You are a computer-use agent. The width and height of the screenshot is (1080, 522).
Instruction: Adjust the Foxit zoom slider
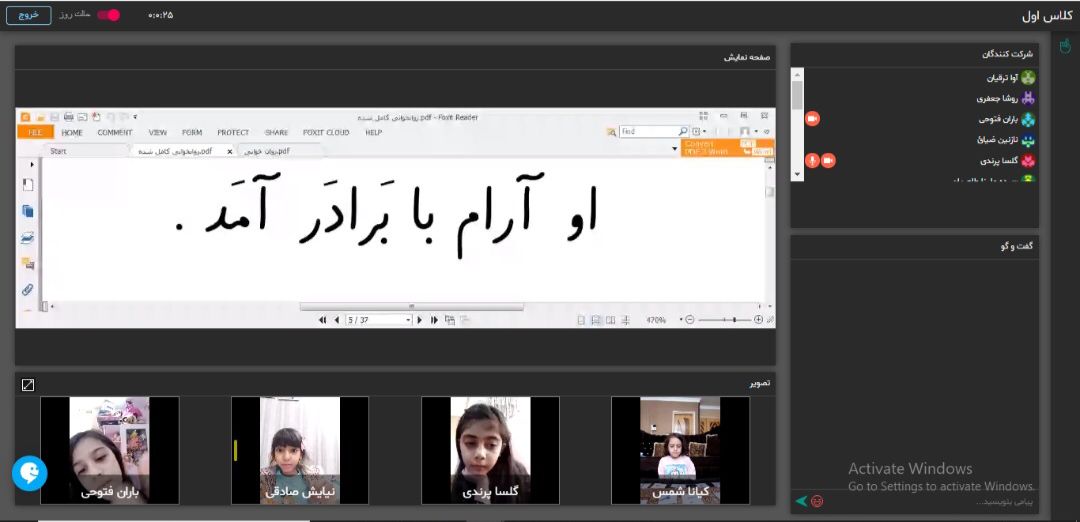click(x=734, y=320)
